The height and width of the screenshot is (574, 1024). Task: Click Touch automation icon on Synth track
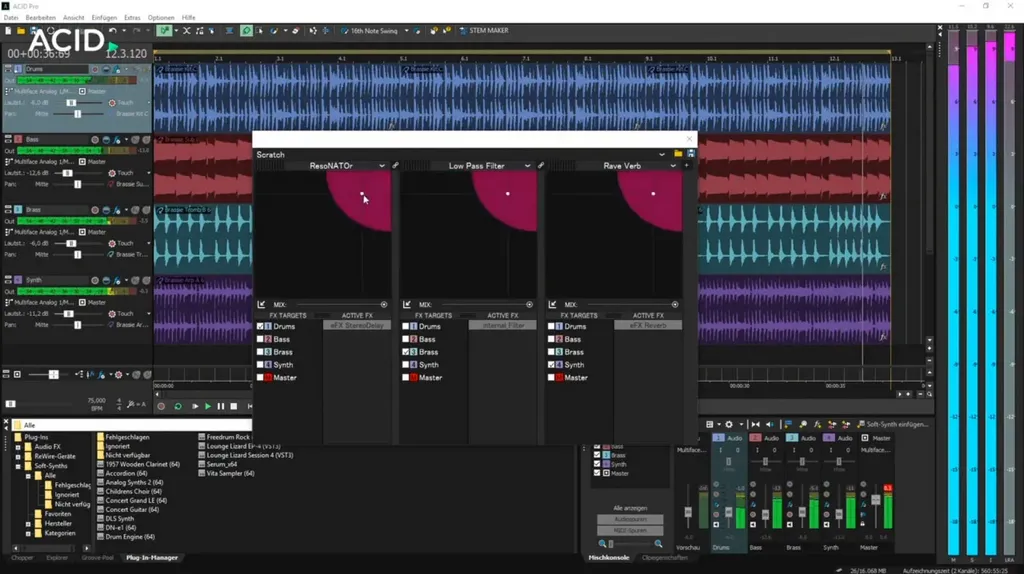click(x=112, y=313)
